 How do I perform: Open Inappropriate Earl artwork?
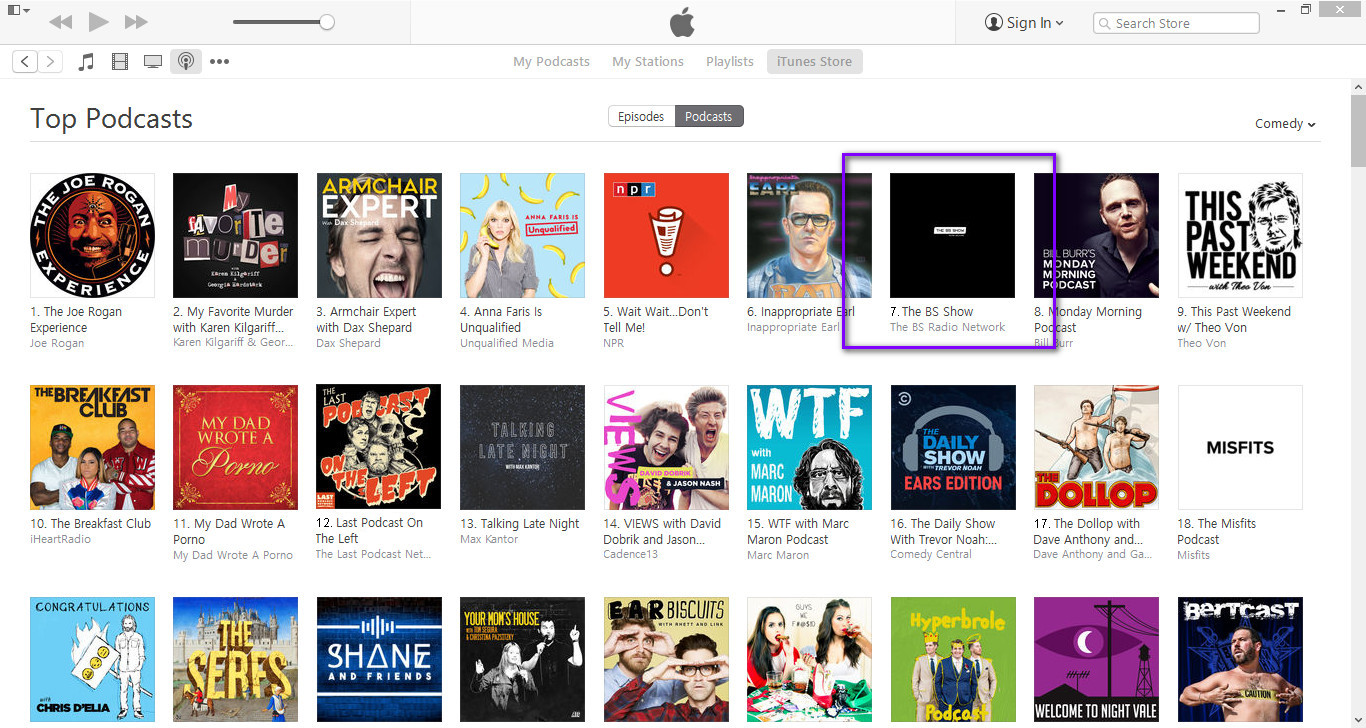[x=810, y=235]
